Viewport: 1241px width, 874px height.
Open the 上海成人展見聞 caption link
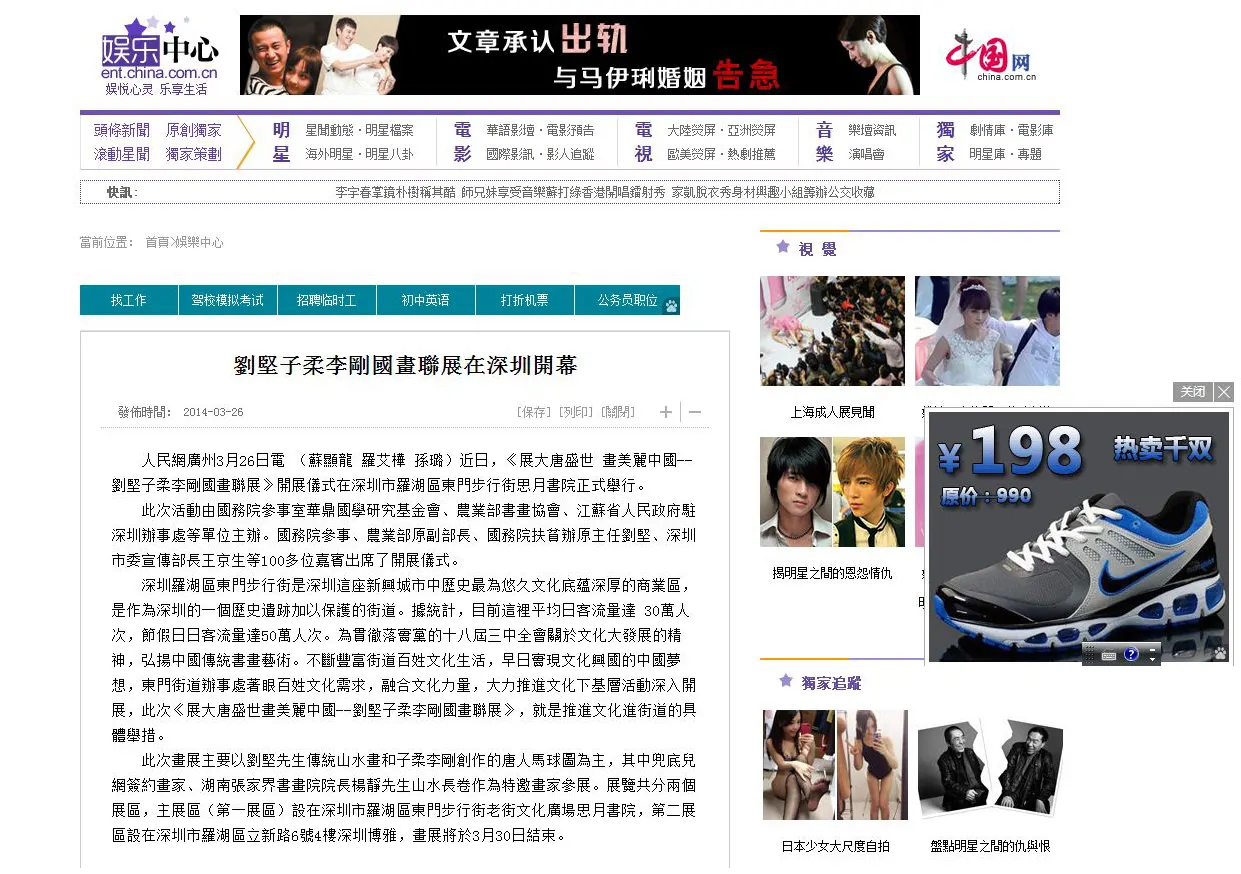click(x=832, y=412)
